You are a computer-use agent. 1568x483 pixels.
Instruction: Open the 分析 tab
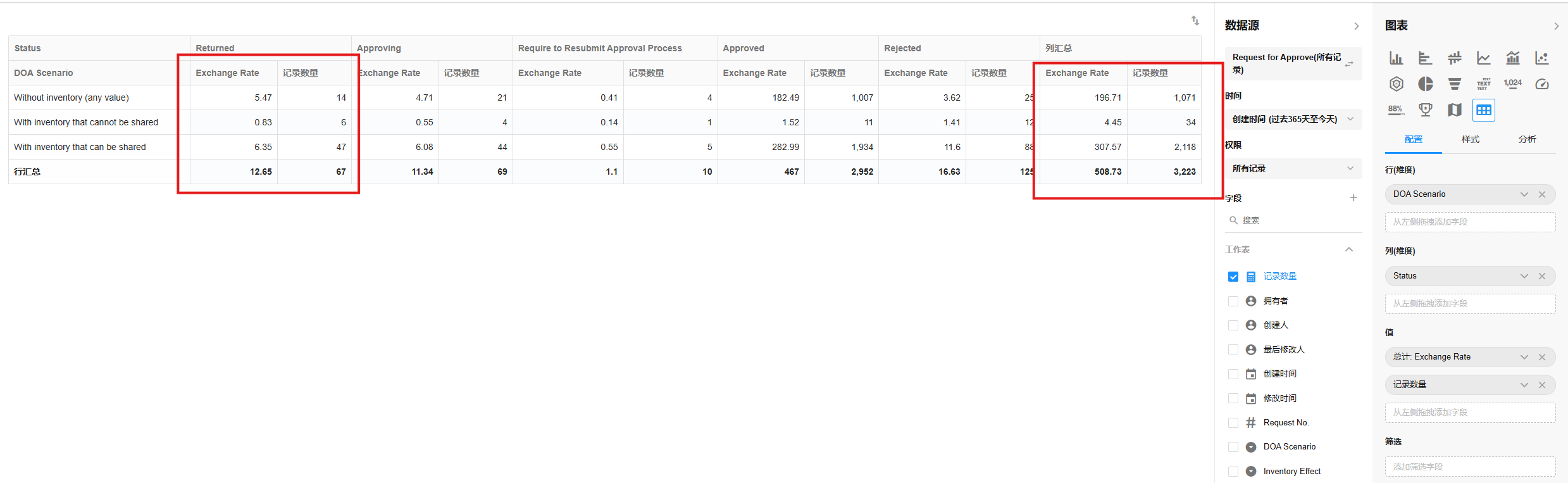[1528, 139]
